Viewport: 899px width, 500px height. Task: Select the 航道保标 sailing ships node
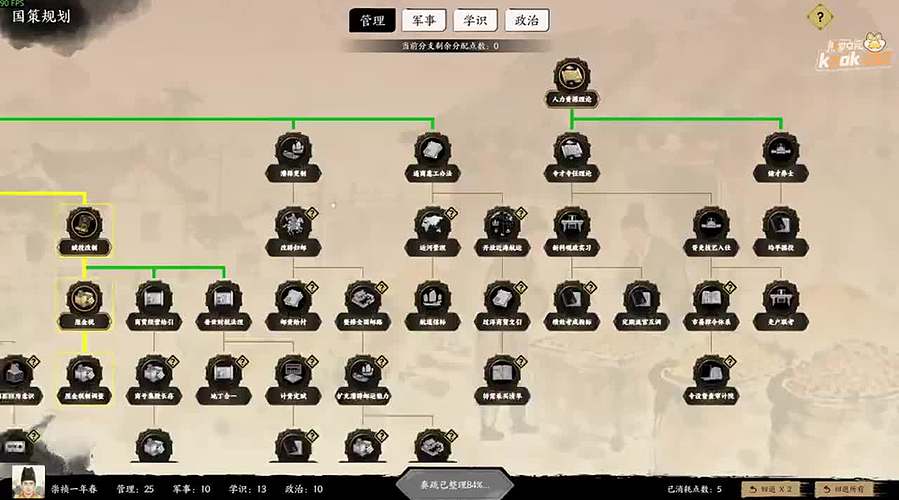coord(433,305)
